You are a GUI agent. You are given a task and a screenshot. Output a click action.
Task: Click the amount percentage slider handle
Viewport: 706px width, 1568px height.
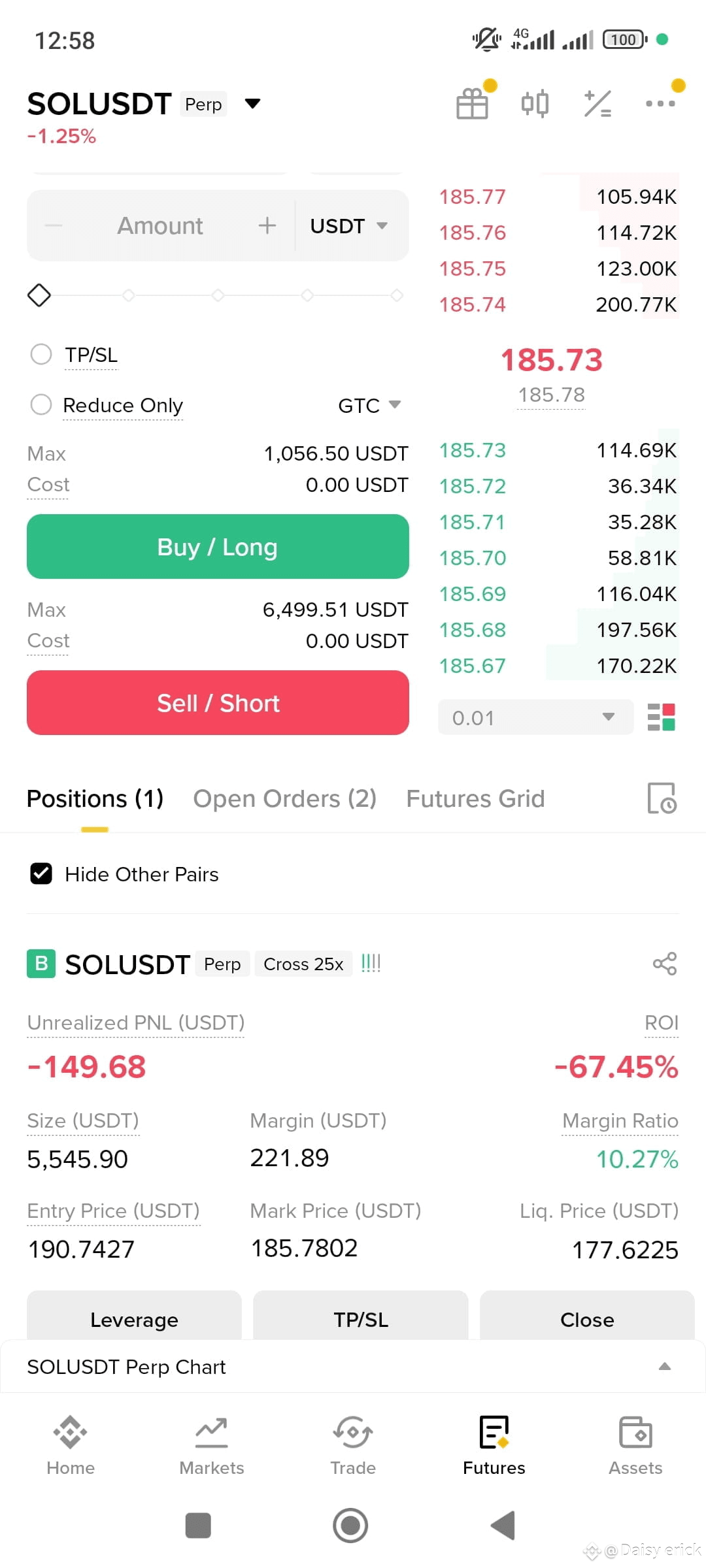pyautogui.click(x=39, y=295)
